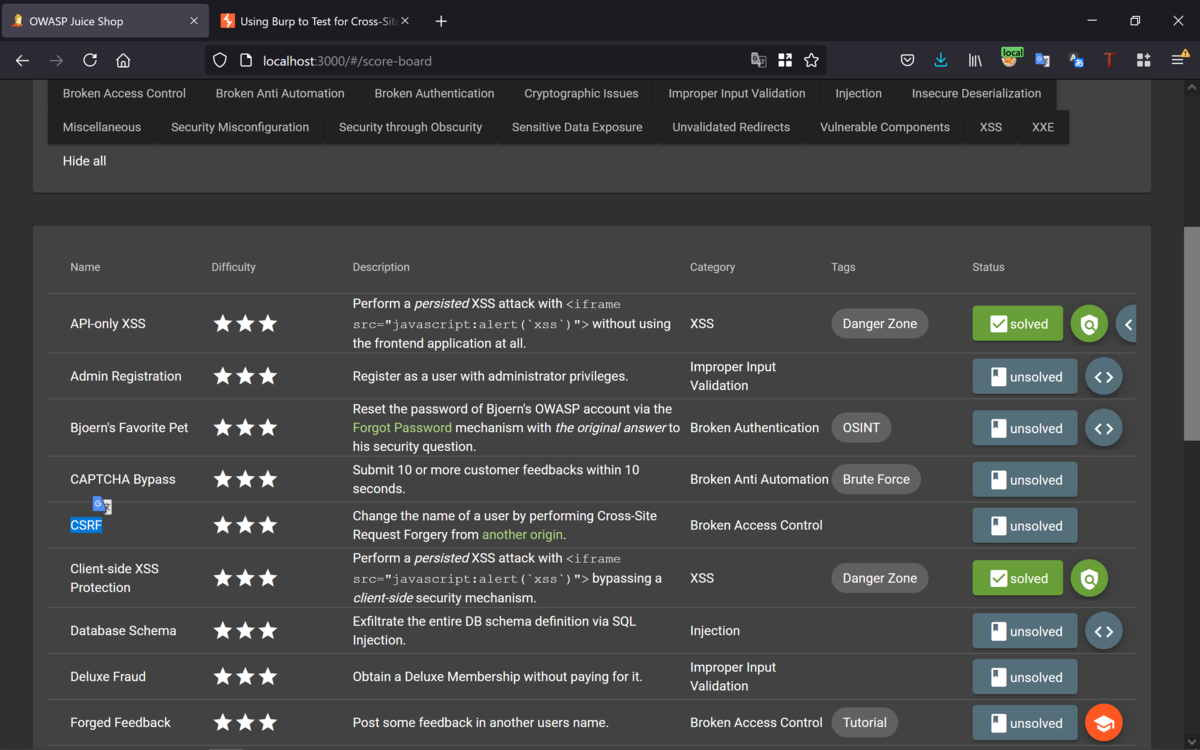Start tutorial hat icon for Forged Feedback
The width and height of the screenshot is (1200, 750).
click(x=1104, y=723)
